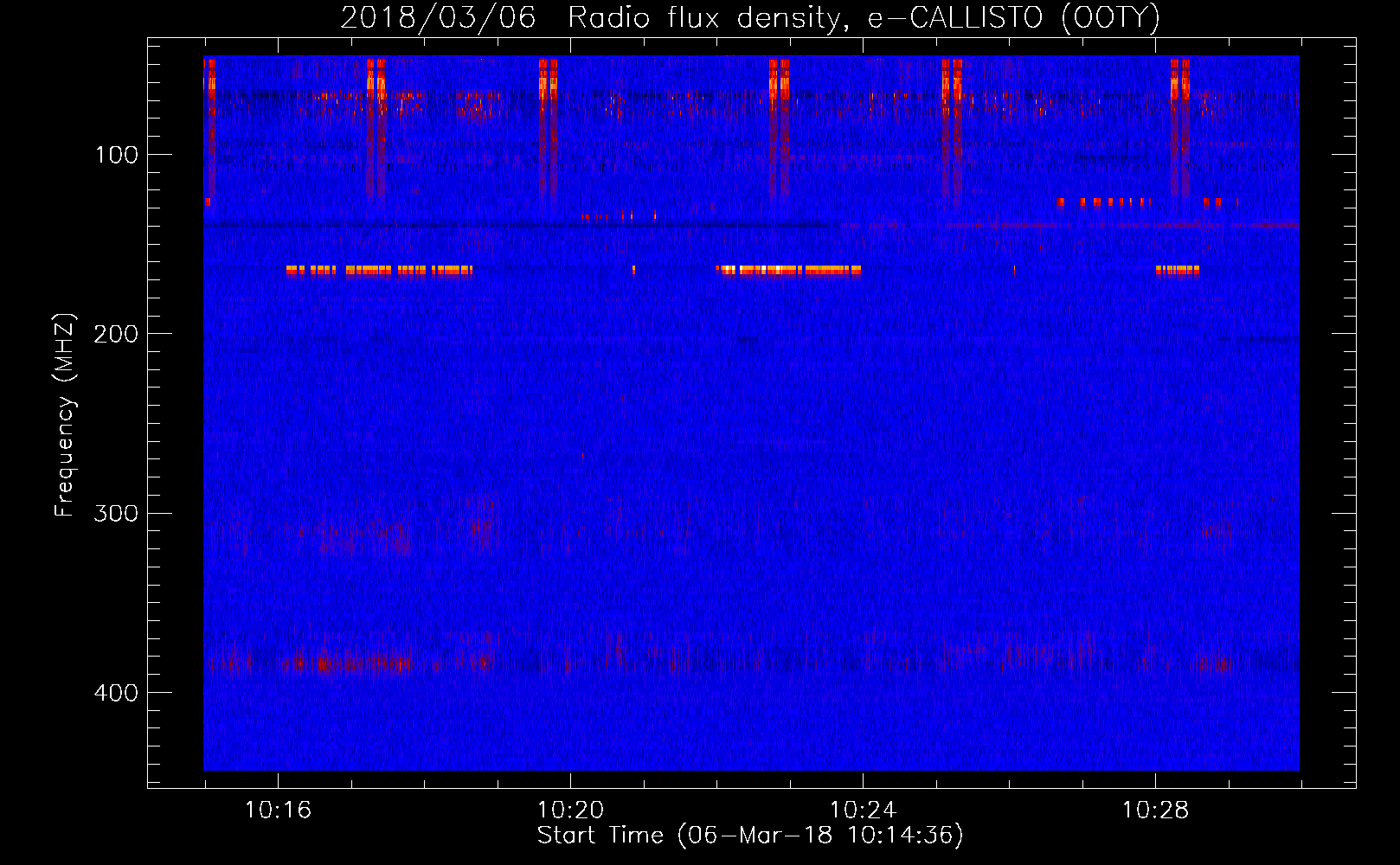Click the plot title '2018/03/06 Radio flux density, e-CALLISTO (OOTY)'
The width and height of the screenshot is (1400, 865).
point(750,17)
